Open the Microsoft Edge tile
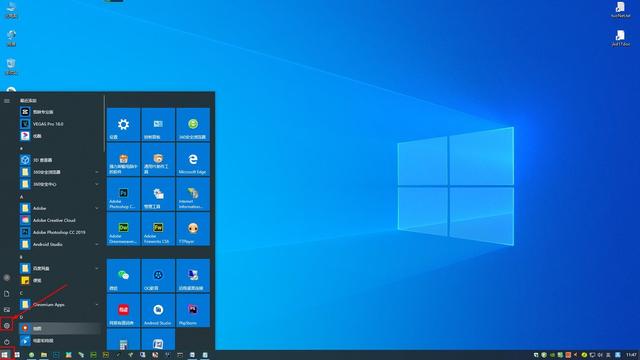This screenshot has width=640, height=360. click(193, 159)
